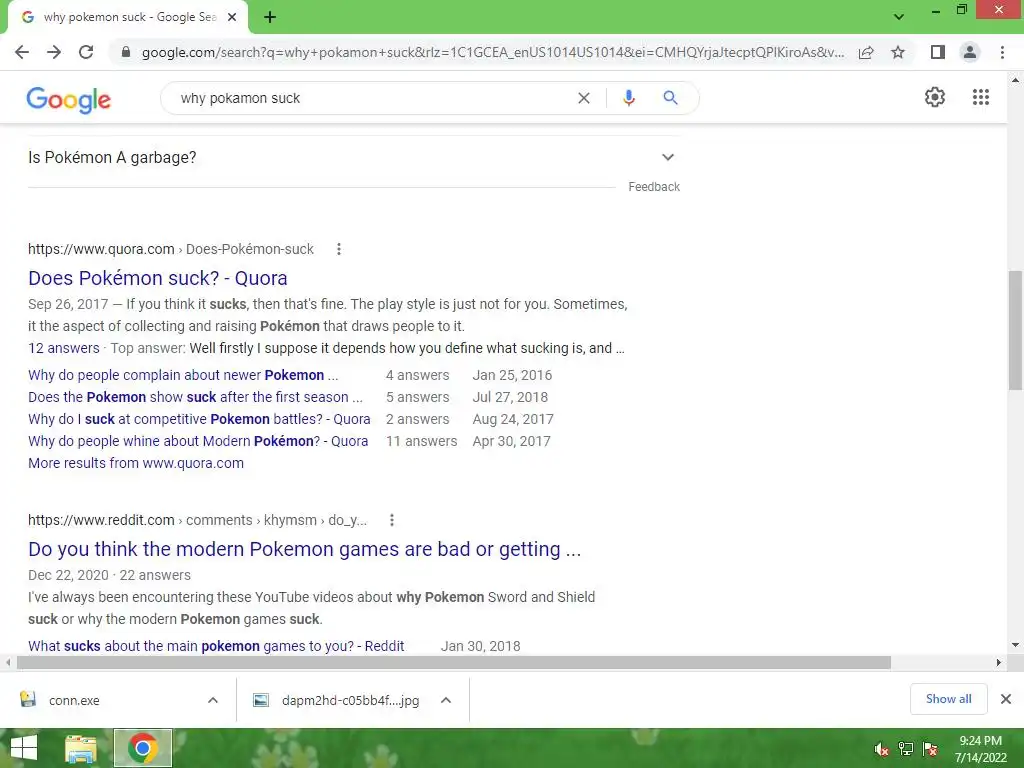This screenshot has height=768, width=1024.
Task: Open File Explorer from the taskbar
Action: 81,748
